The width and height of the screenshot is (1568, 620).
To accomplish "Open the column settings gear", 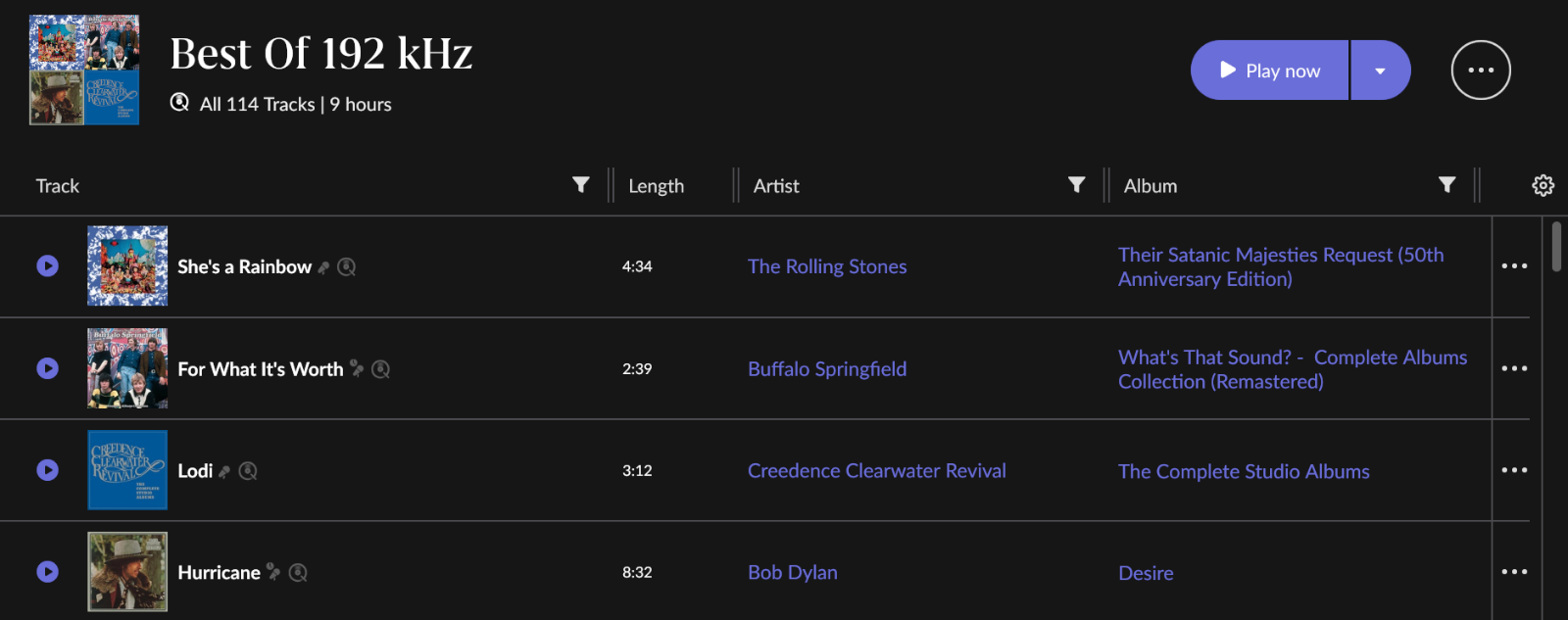I will 1543,185.
